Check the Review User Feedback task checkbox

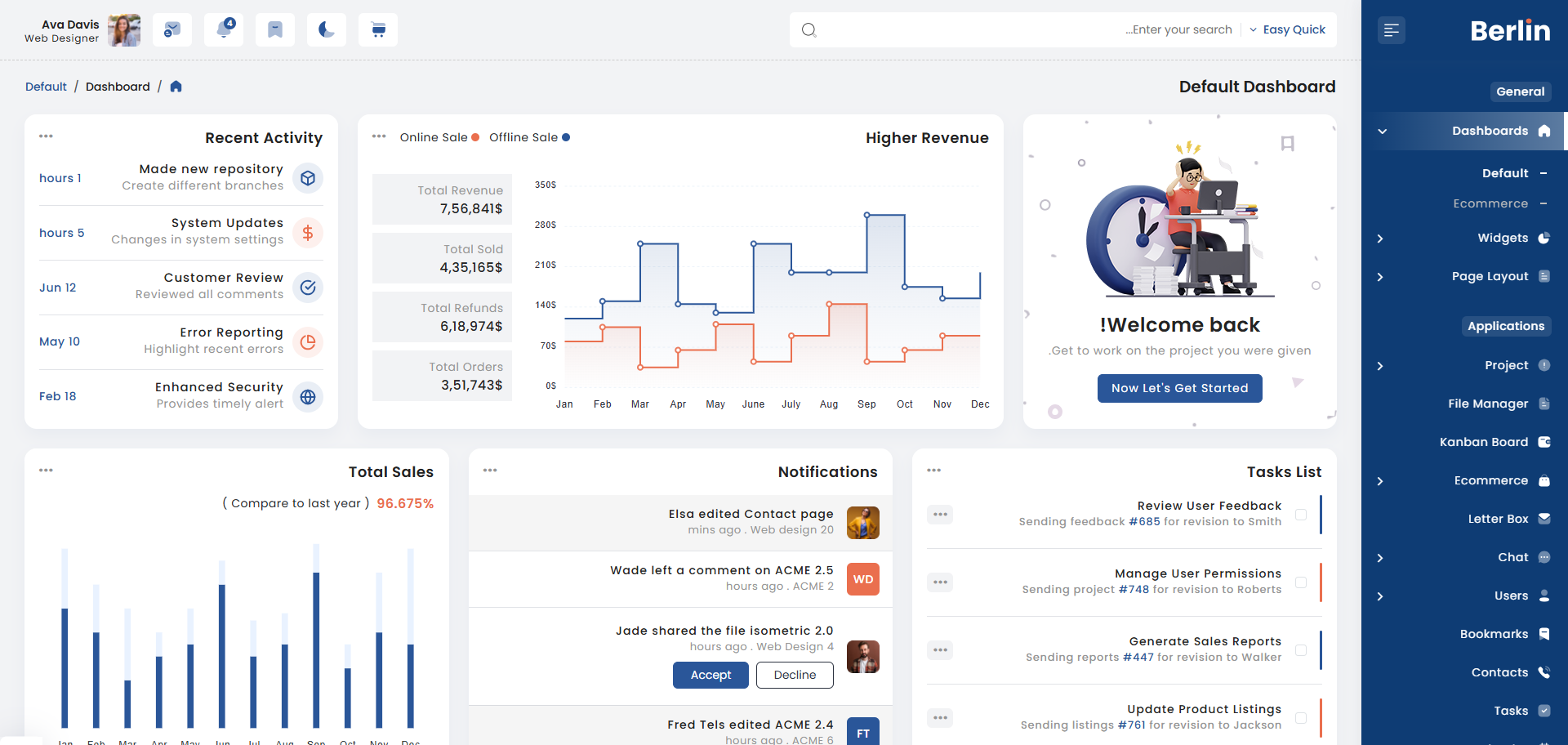tap(1301, 515)
